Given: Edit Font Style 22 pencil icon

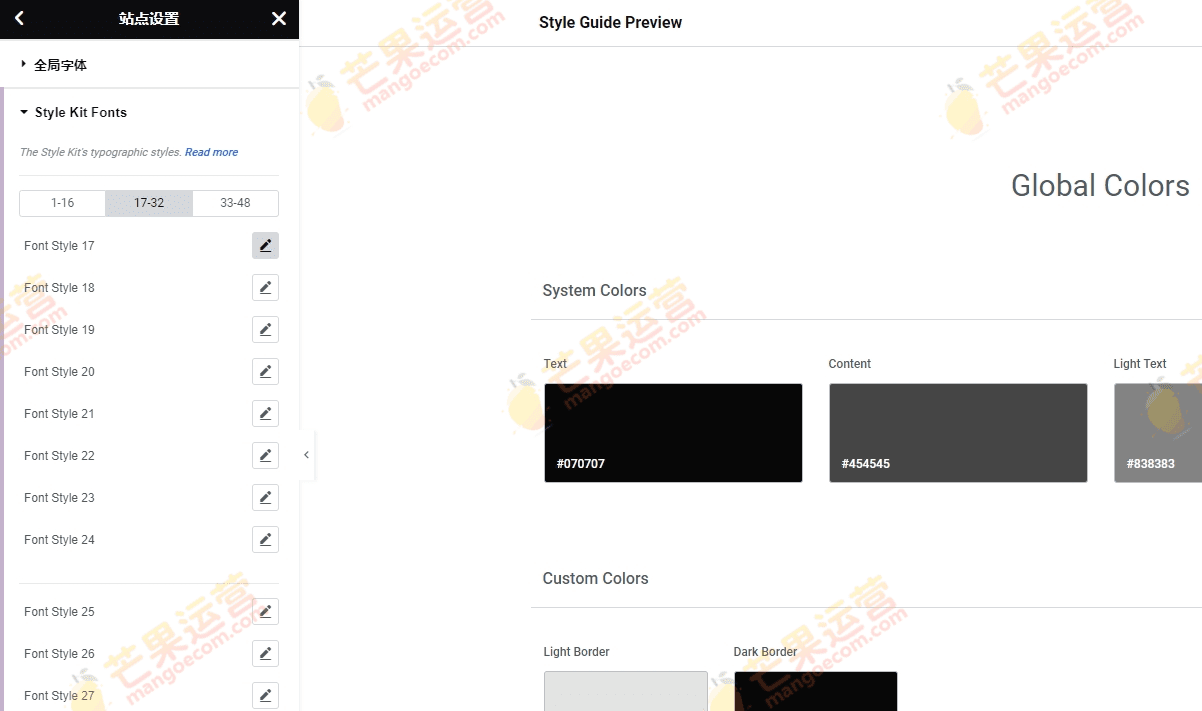Looking at the screenshot, I should (265, 456).
